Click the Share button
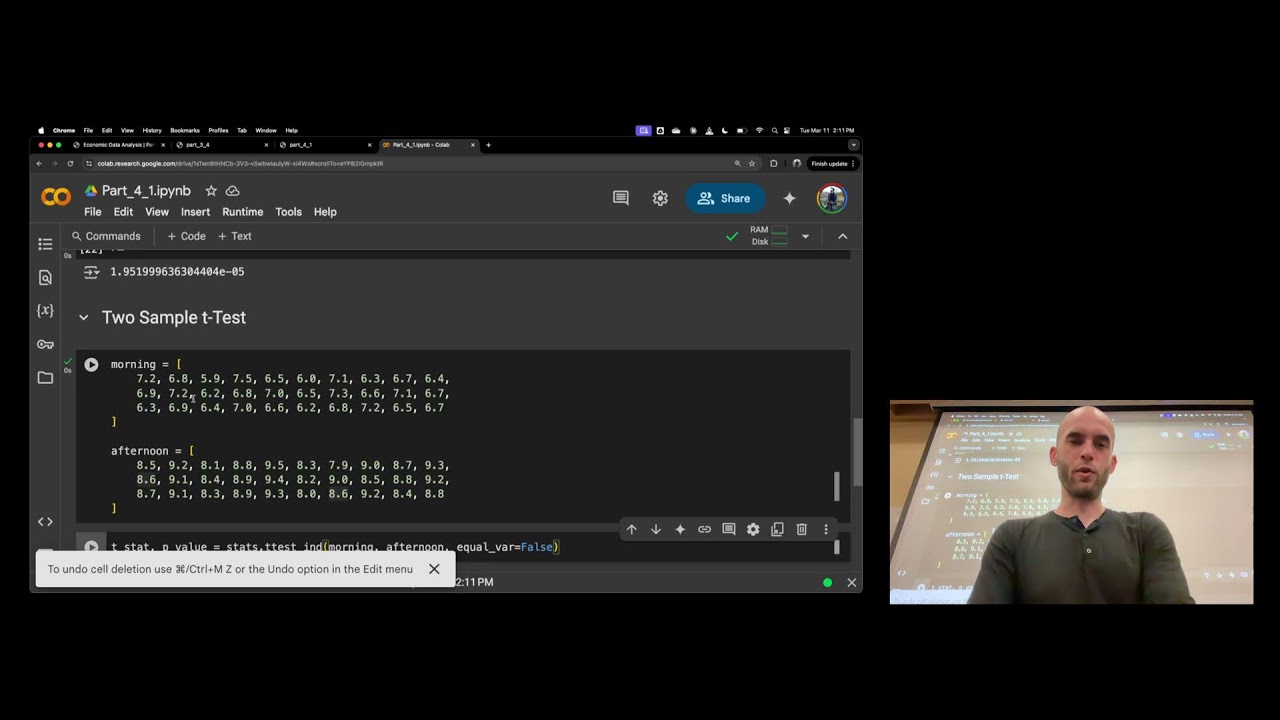Image resolution: width=1280 pixels, height=720 pixels. pyautogui.click(x=725, y=198)
